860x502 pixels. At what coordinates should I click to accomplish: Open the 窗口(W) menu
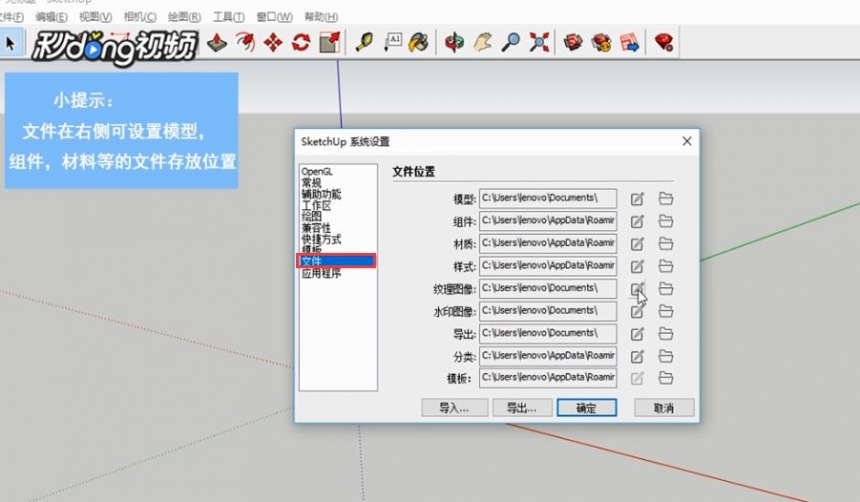[274, 17]
